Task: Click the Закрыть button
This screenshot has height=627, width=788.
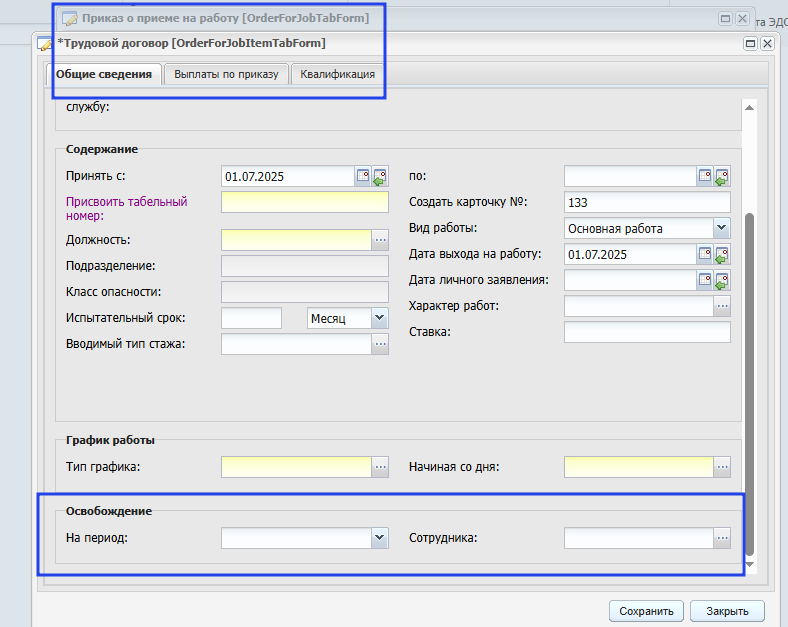Action: click(x=727, y=611)
